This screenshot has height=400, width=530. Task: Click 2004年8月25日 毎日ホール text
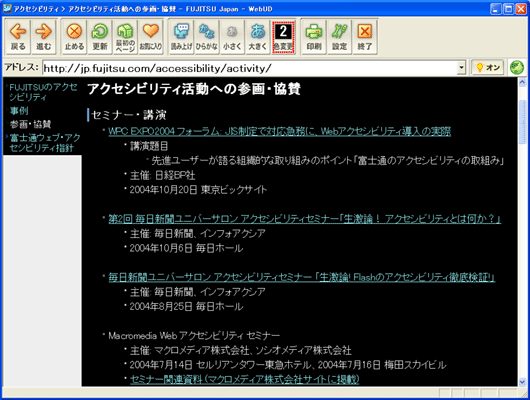pyautogui.click(x=186, y=307)
